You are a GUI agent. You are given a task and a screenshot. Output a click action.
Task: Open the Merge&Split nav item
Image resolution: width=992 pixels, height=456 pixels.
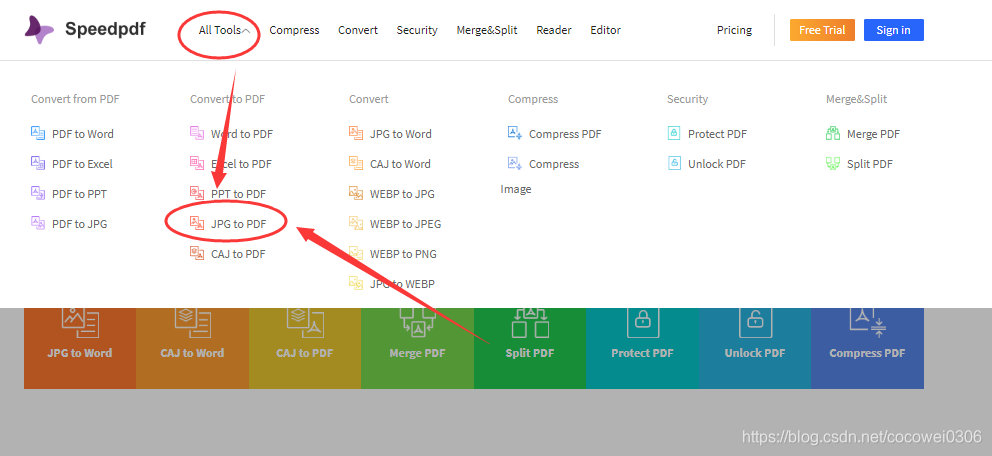[487, 30]
